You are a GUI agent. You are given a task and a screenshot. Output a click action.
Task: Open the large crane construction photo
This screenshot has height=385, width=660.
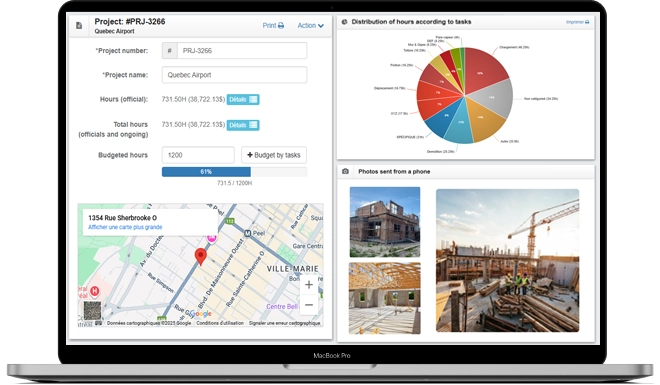click(x=507, y=260)
